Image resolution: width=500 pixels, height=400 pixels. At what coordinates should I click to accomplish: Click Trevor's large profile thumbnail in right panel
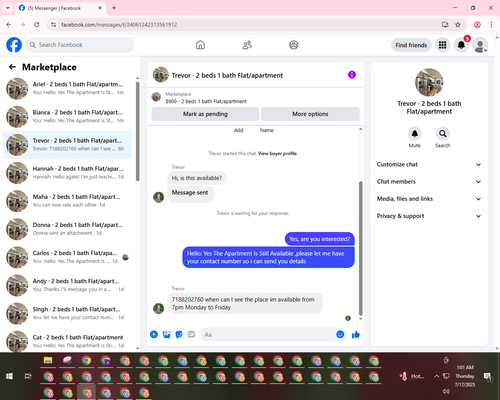[429, 82]
